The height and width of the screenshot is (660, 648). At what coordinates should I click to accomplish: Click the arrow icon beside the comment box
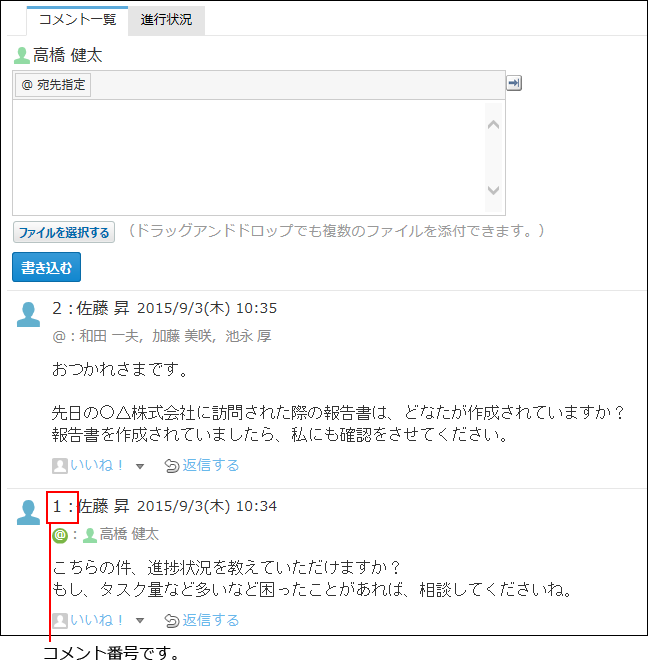click(514, 83)
